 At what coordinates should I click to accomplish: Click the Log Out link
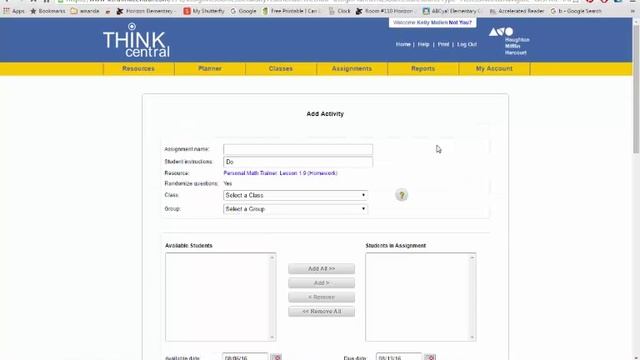point(467,44)
